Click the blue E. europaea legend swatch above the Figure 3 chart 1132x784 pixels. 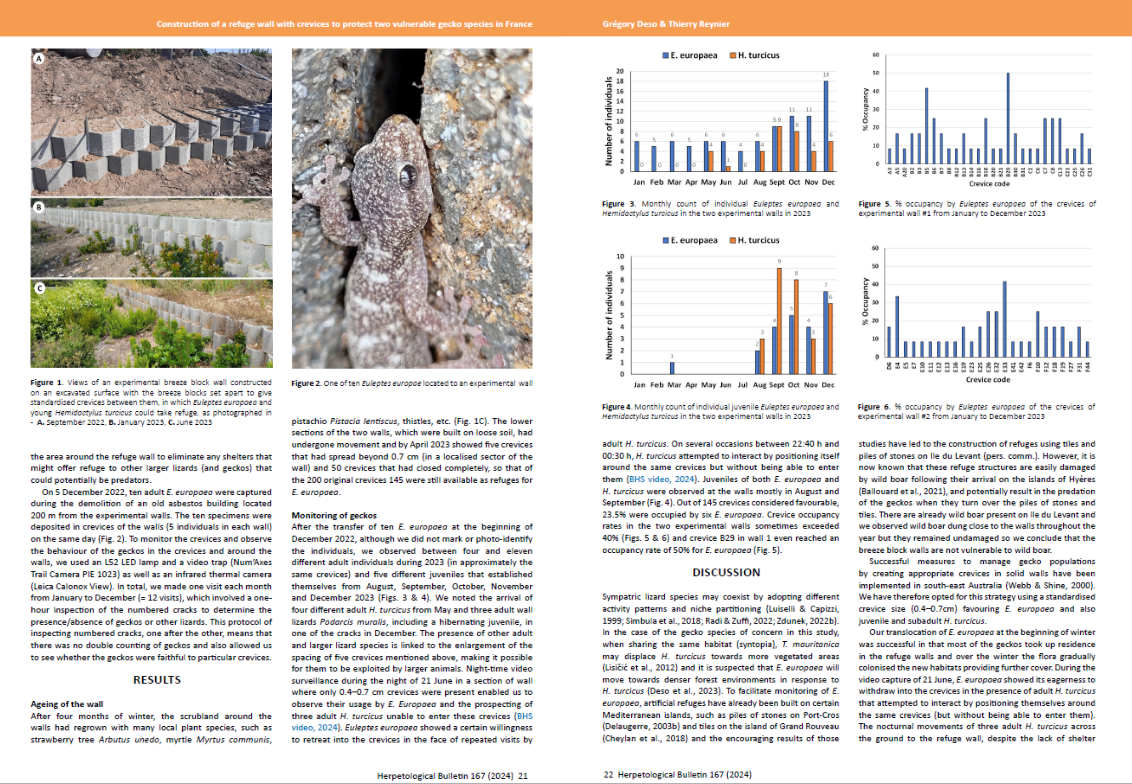click(665, 54)
